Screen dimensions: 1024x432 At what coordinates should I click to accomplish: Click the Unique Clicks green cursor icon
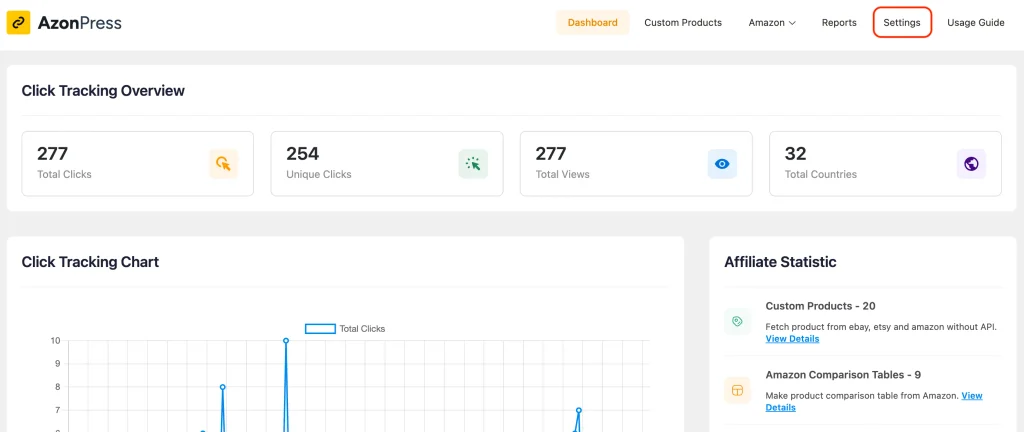473,164
